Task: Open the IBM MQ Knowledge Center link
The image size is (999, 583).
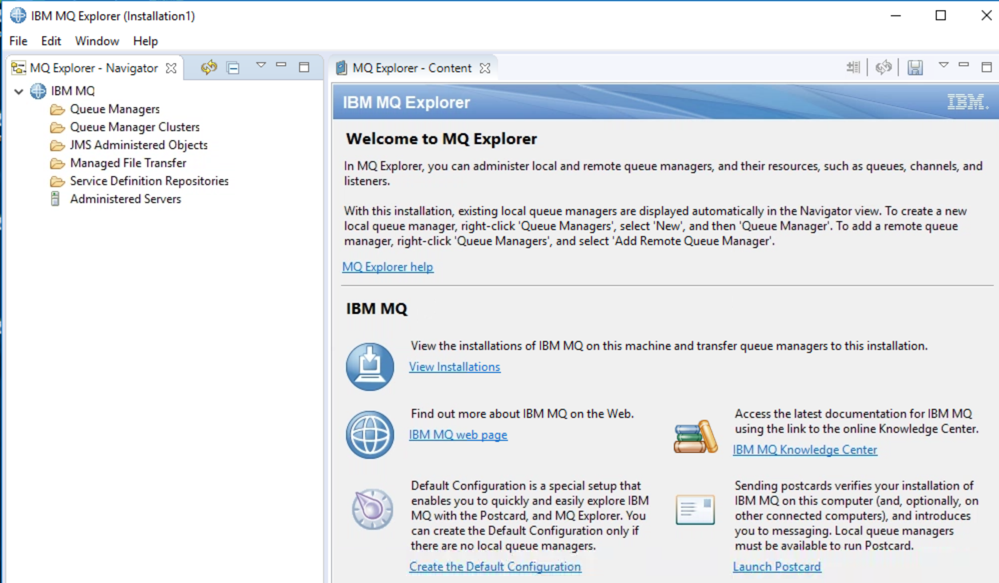Action: pos(805,450)
